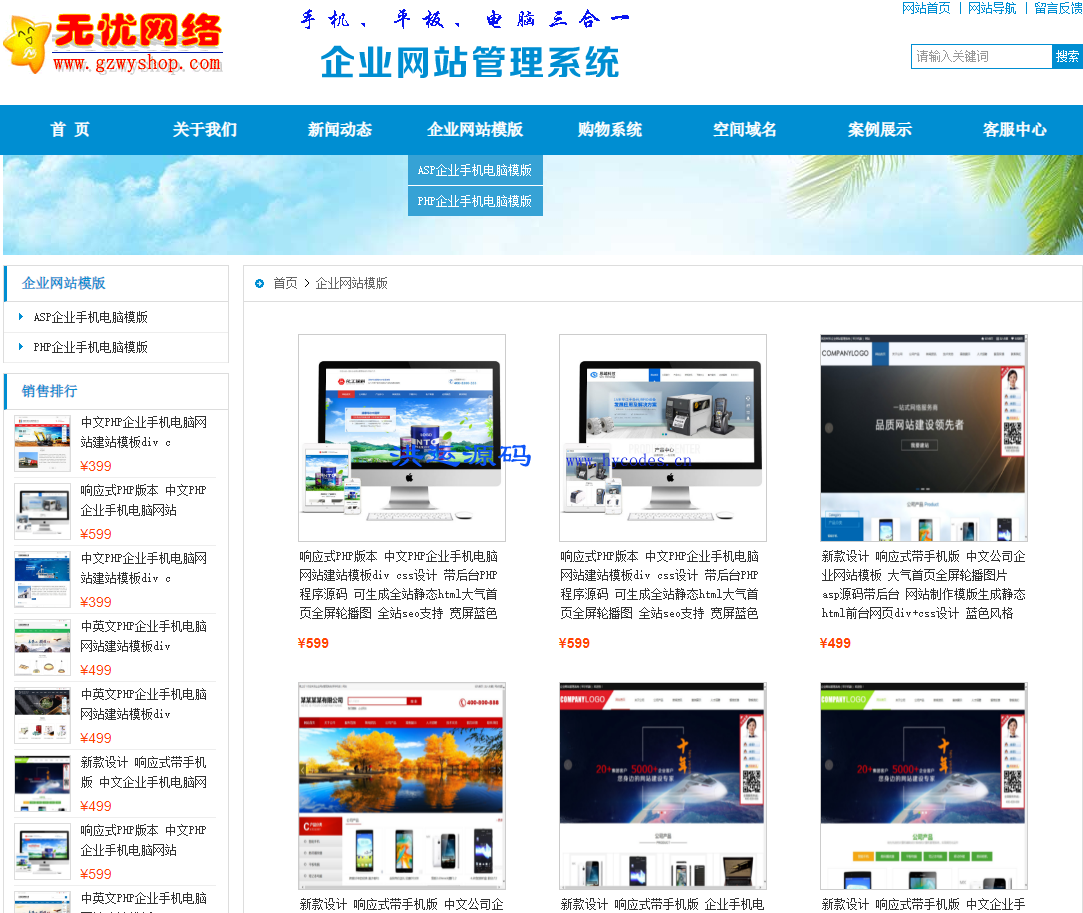Choose ASP企业手机电脑模版 from the dropdown submenu

(x=475, y=170)
